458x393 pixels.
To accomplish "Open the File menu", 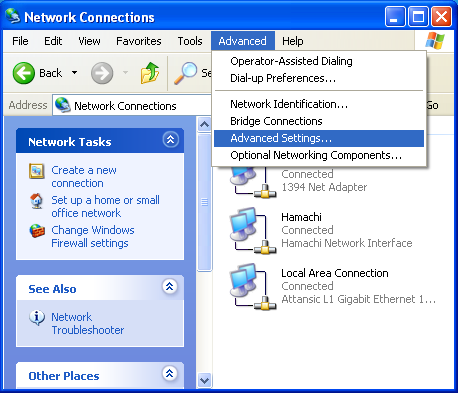I will coord(20,41).
